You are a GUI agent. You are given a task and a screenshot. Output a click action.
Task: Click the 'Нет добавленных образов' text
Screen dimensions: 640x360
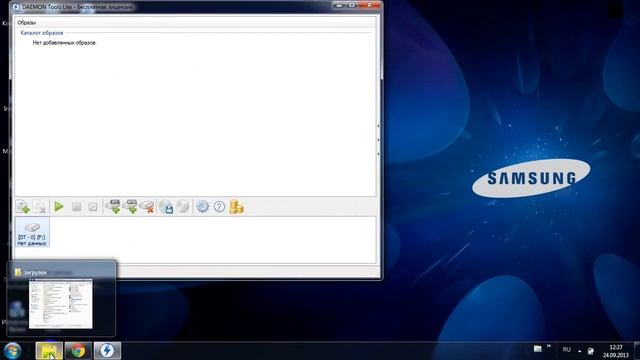[x=64, y=42]
